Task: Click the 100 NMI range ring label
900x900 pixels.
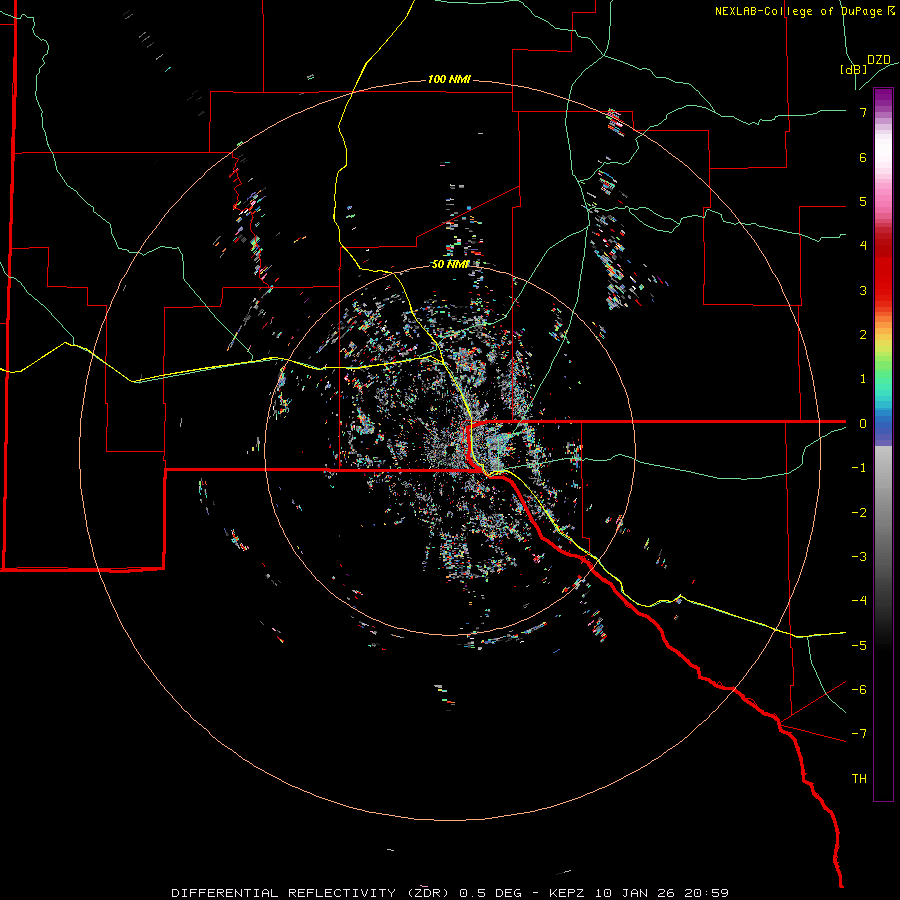Action: click(449, 79)
